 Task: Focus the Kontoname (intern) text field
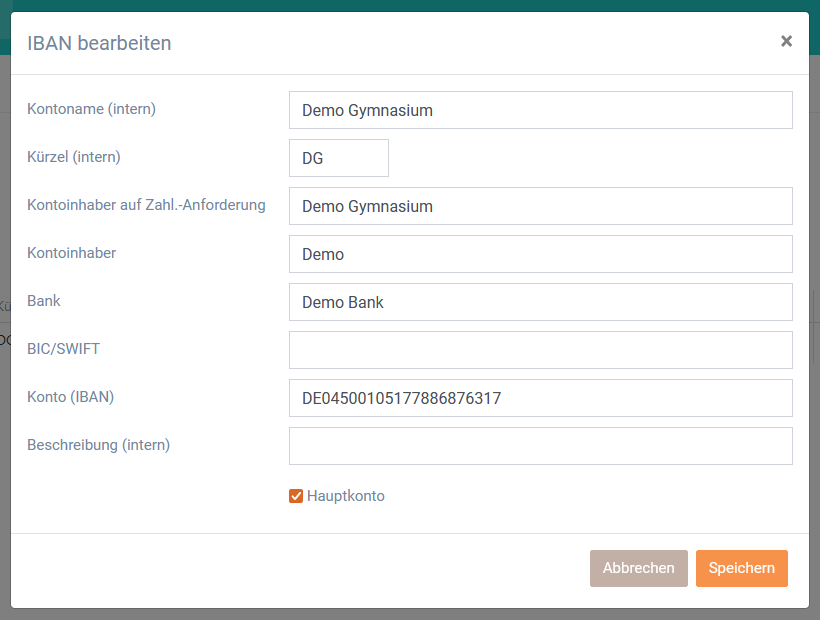[x=541, y=110]
